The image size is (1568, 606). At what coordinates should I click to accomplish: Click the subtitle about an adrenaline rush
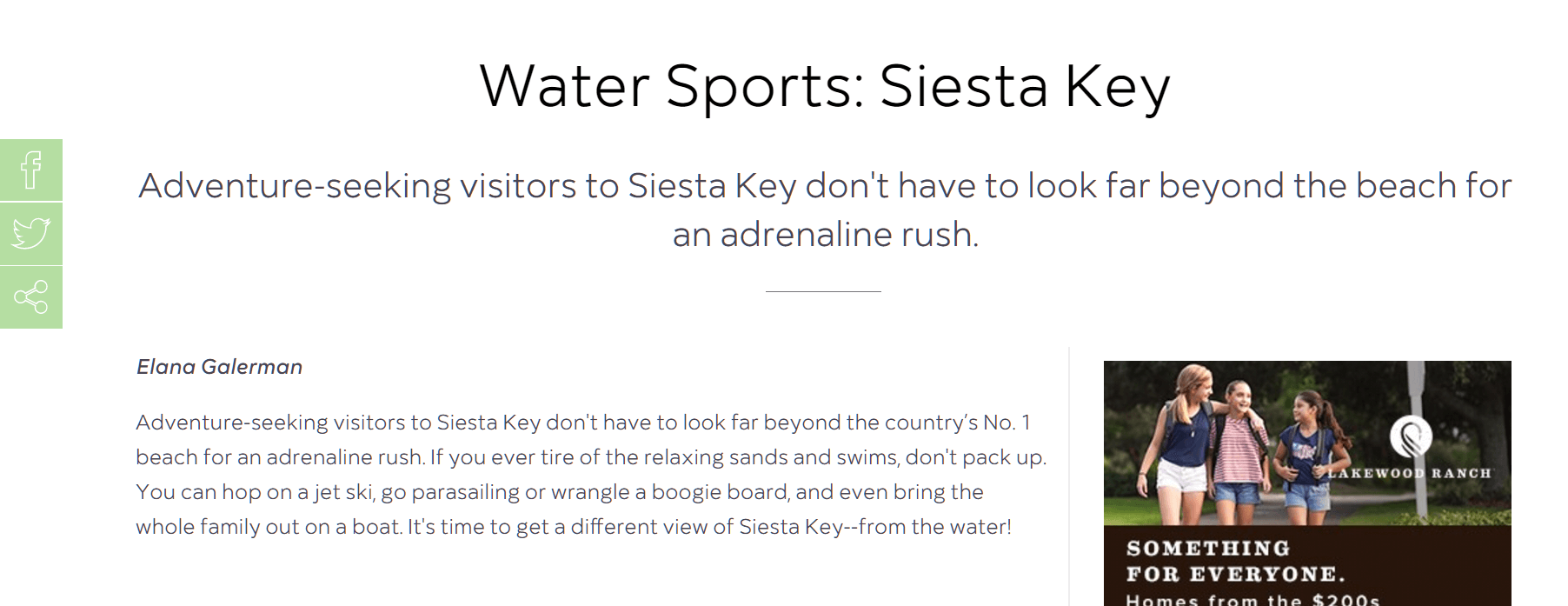click(x=825, y=210)
